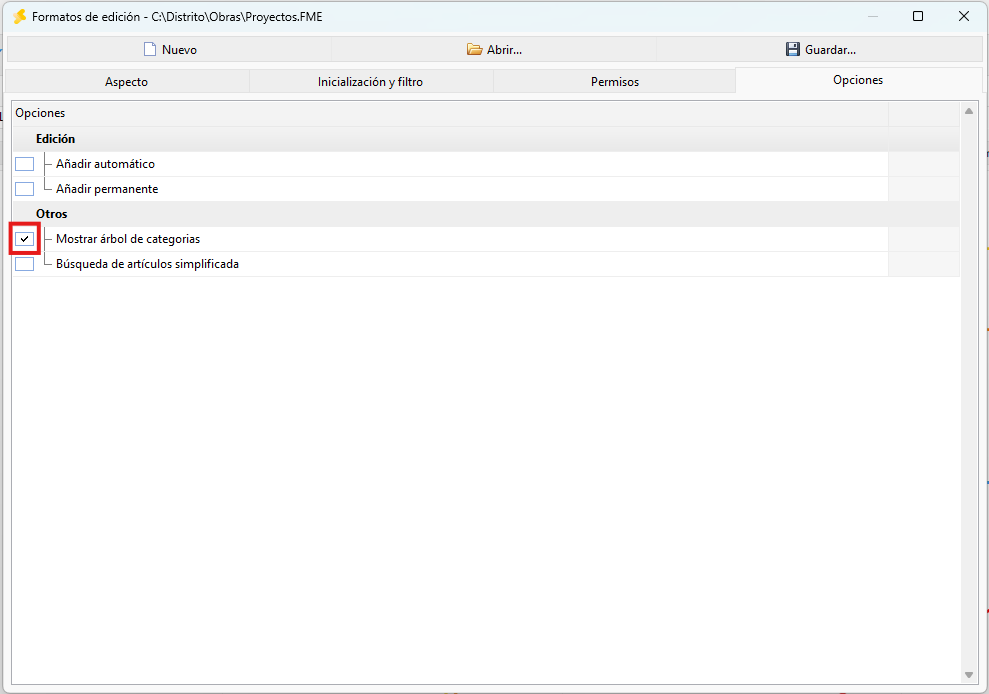Enable the Añadir permanente checkbox
Screen dimensions: 989x694
point(25,189)
